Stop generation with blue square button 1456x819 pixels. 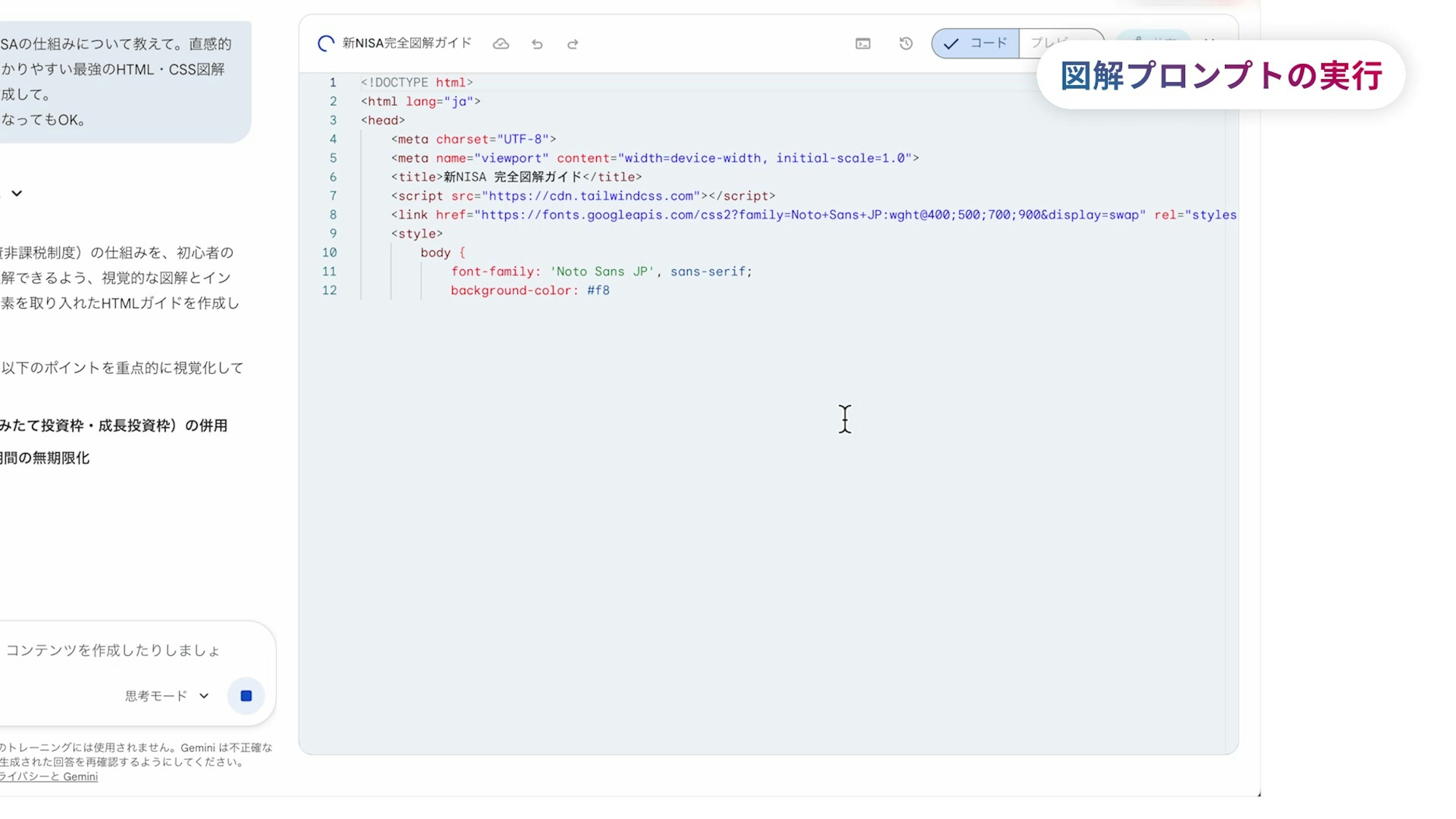tap(246, 696)
